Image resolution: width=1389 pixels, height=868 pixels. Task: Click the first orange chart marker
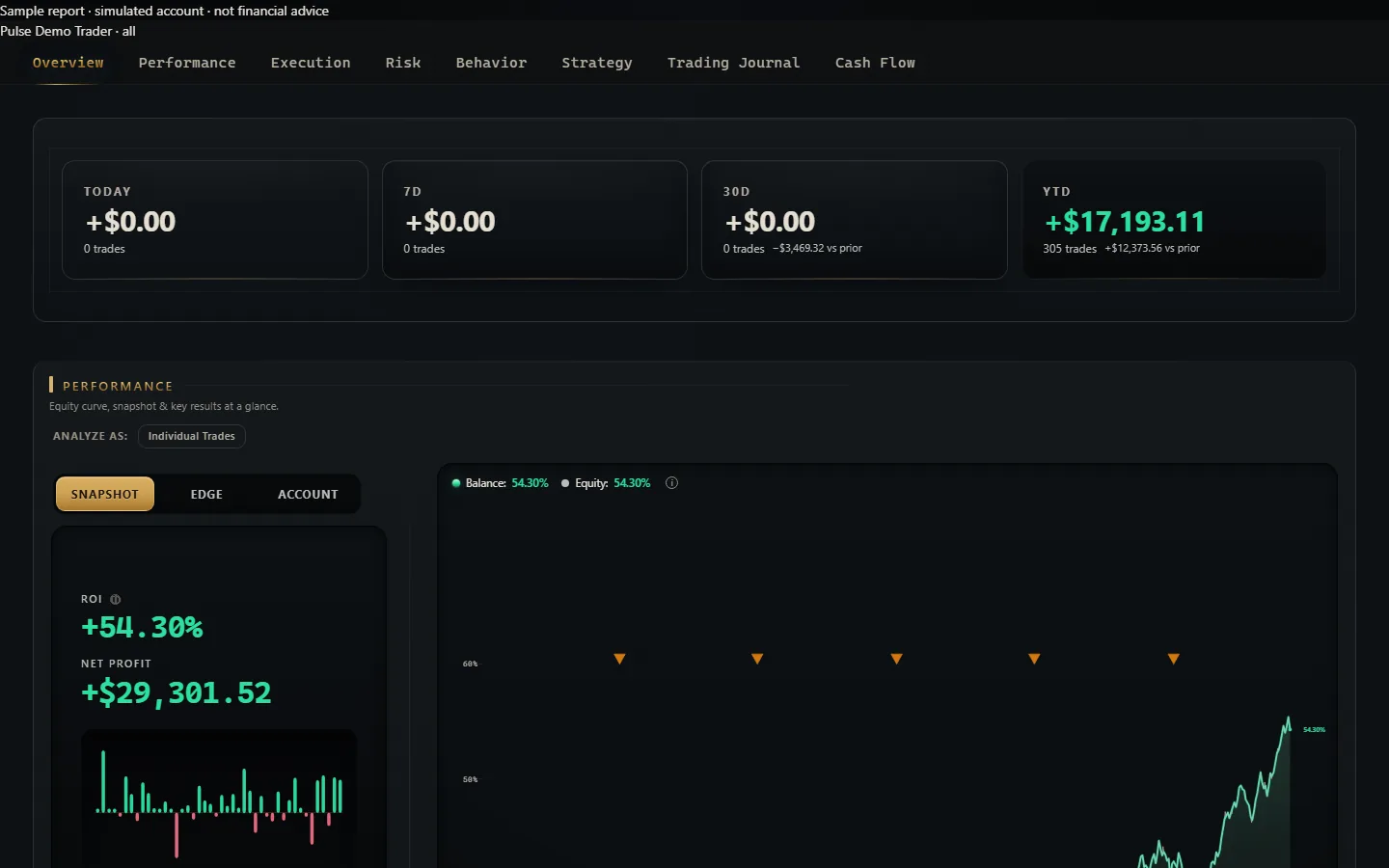point(620,659)
